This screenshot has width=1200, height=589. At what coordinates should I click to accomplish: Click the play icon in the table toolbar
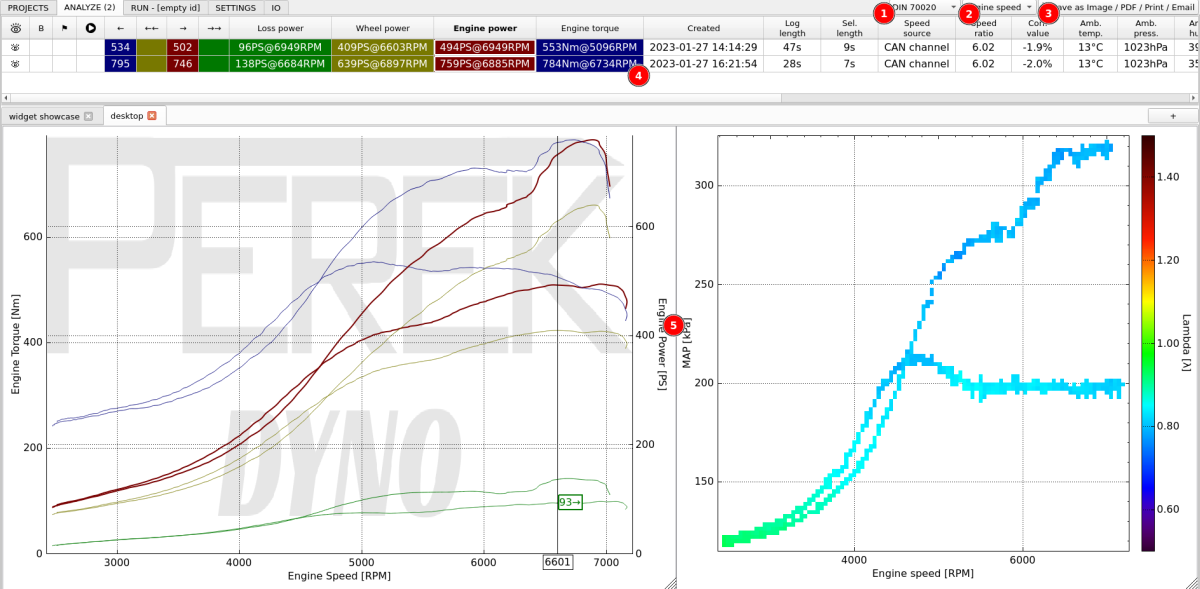tap(90, 28)
